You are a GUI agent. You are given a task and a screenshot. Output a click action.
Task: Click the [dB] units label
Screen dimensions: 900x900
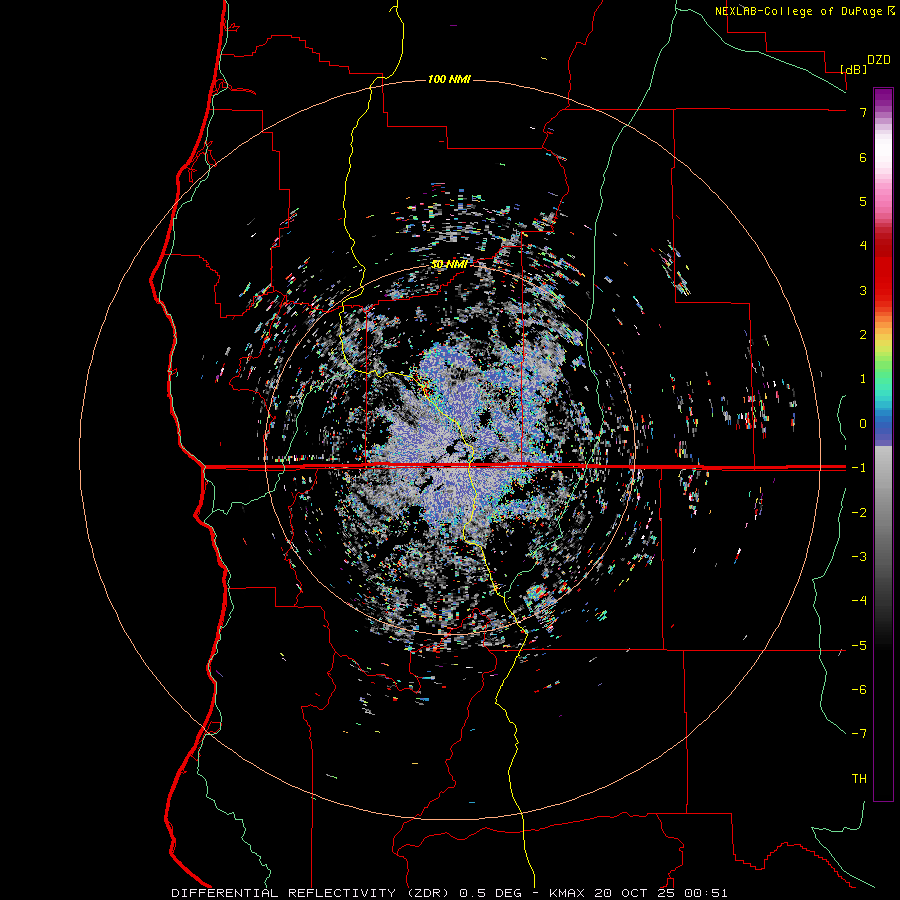click(x=853, y=70)
